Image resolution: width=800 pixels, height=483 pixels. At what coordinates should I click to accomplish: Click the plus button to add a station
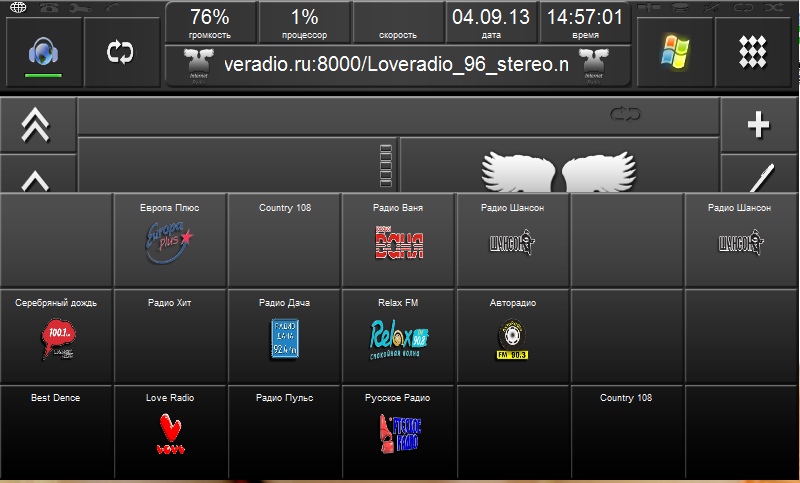pos(759,125)
